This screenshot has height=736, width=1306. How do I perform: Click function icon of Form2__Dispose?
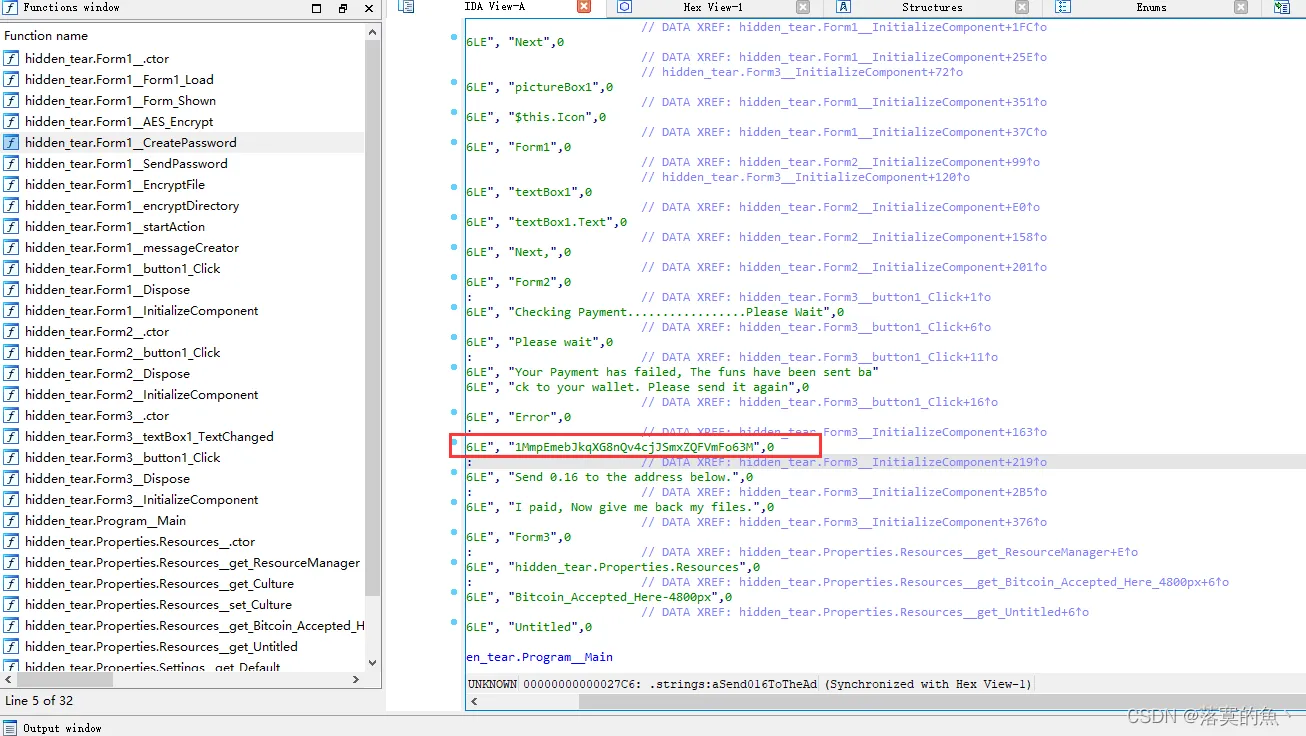pos(11,373)
